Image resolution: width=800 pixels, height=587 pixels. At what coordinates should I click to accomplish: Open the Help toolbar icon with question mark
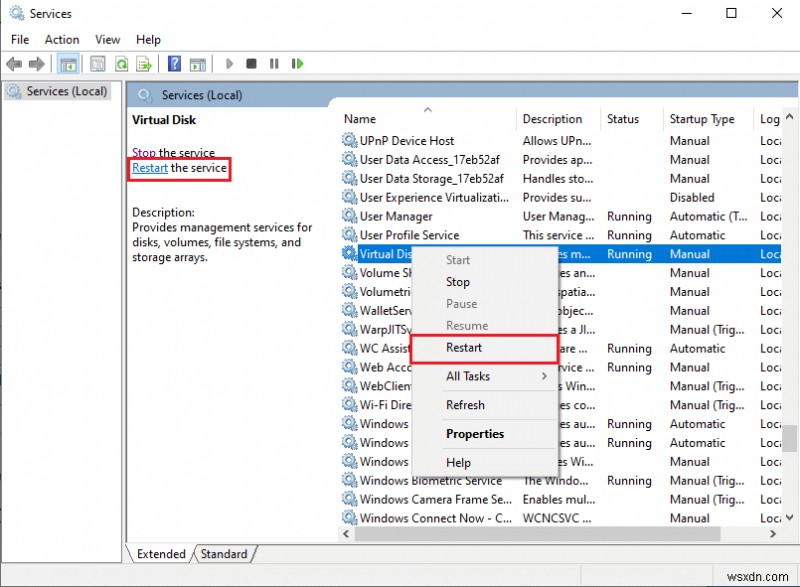(x=174, y=64)
